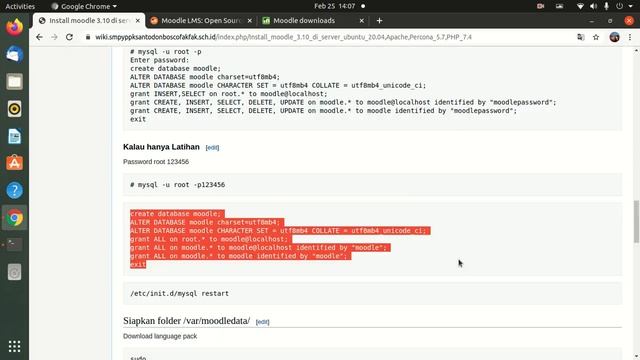Click 'grant ALL on root.* to moodle@localhost;' line
The height and width of the screenshot is (360, 640).
[x=209, y=239]
